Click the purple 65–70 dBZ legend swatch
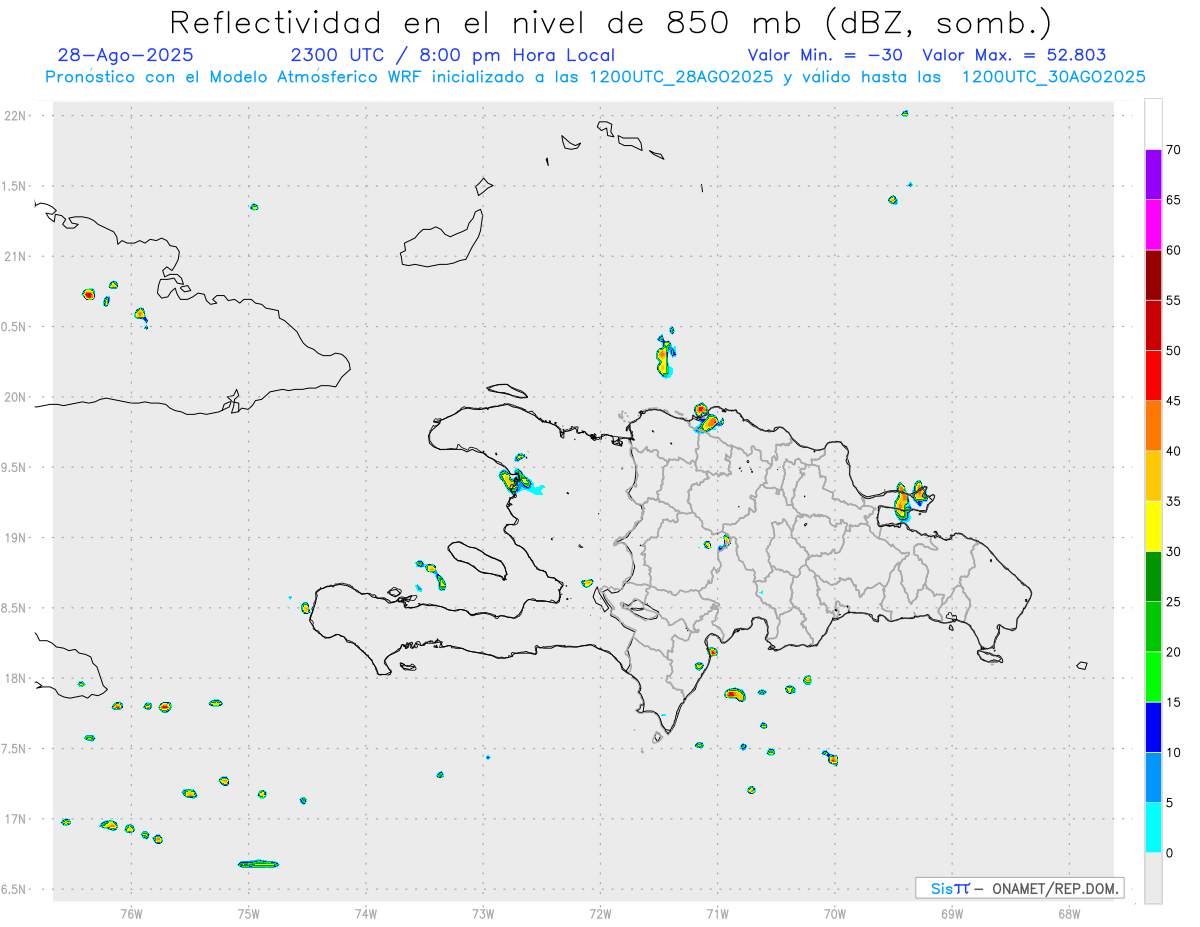Viewport: 1200px width, 927px height. pyautogui.click(x=1153, y=175)
